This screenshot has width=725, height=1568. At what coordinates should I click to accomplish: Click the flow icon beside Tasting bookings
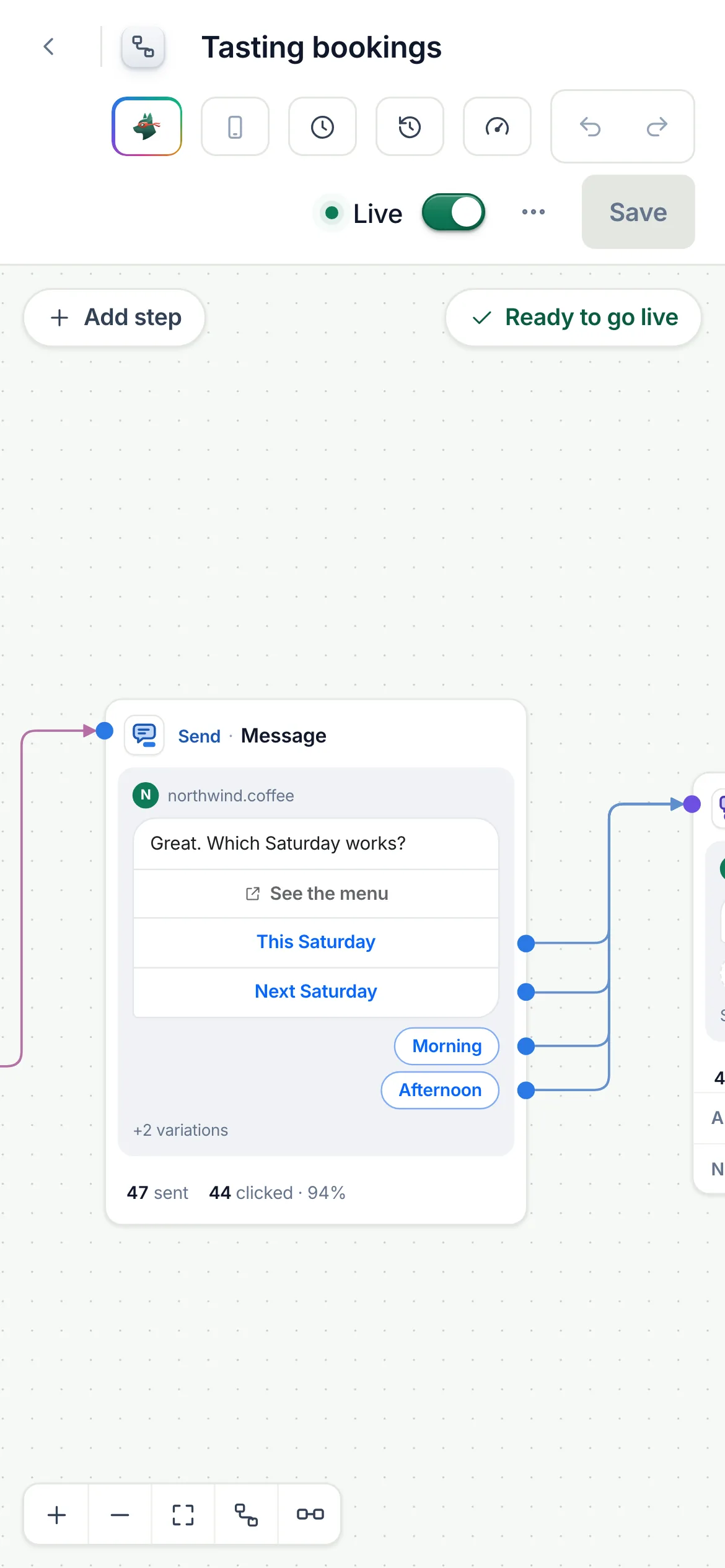click(143, 46)
